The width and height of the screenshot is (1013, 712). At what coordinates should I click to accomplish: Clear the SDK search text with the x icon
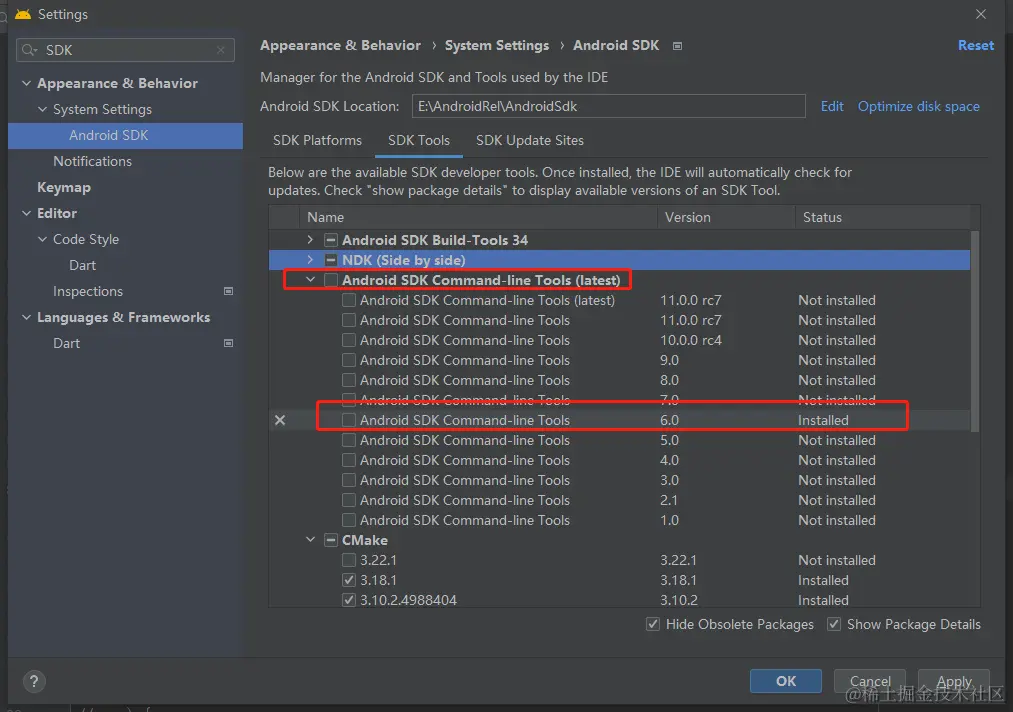pyautogui.click(x=221, y=50)
